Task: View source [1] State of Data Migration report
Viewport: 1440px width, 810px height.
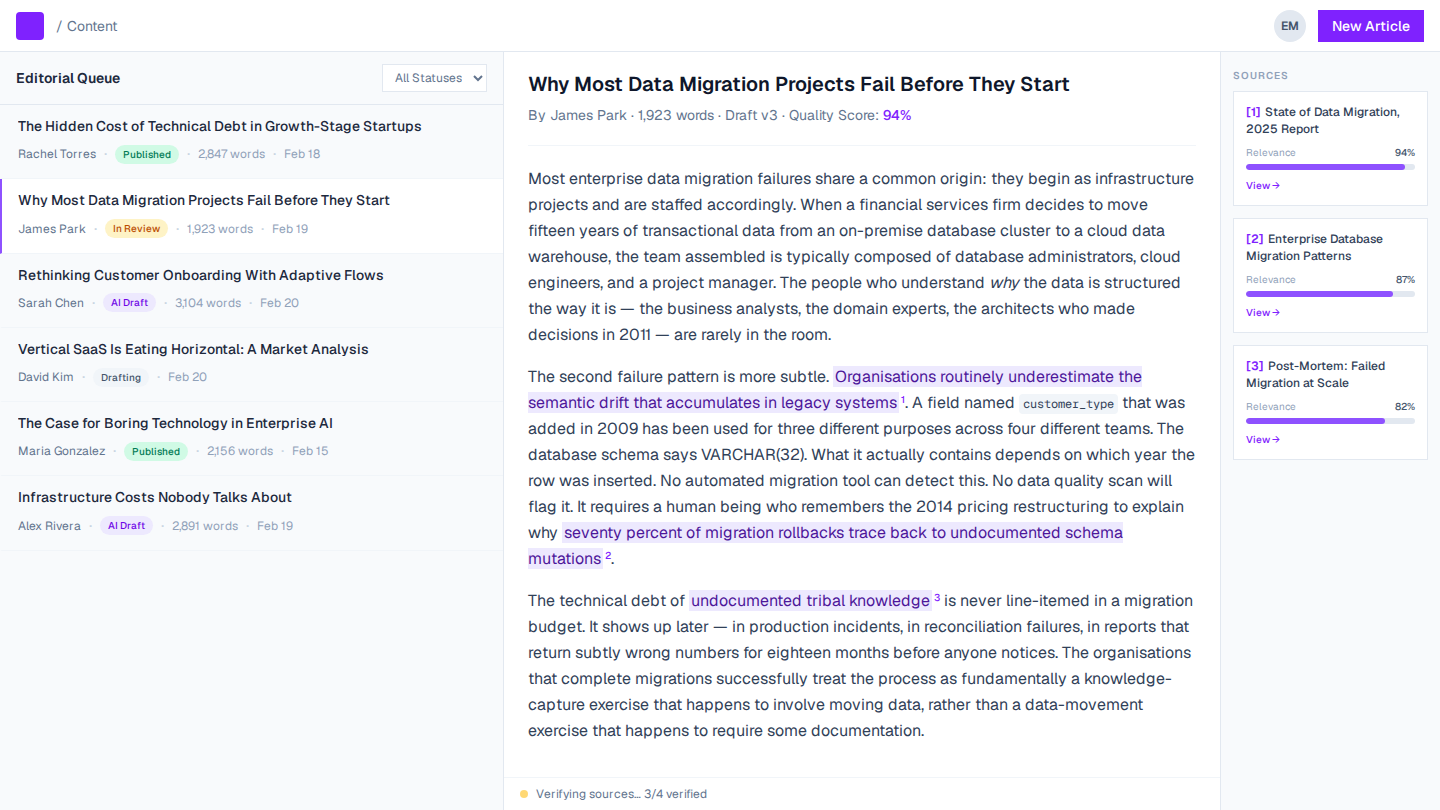Action: point(1263,185)
